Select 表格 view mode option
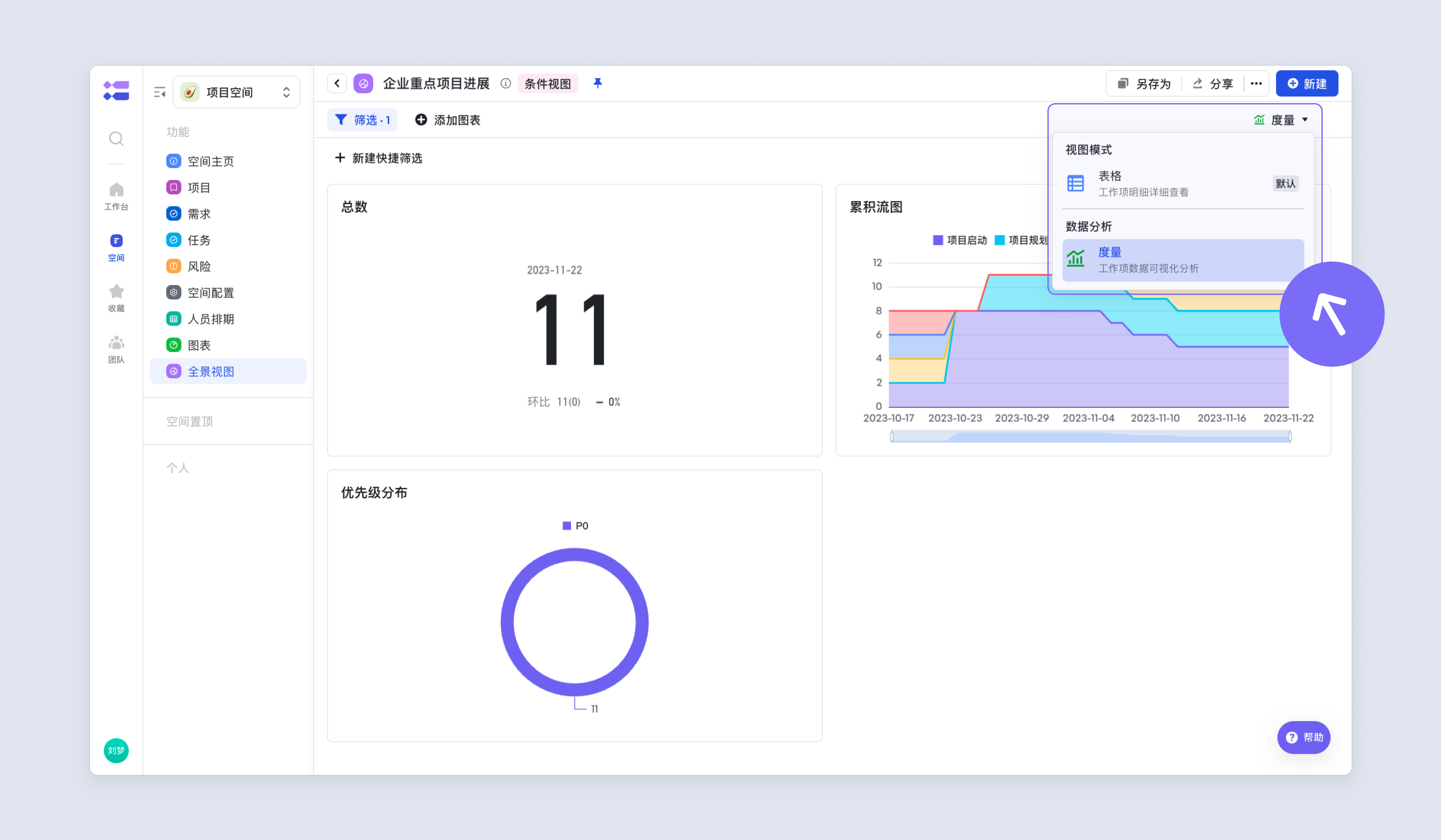The image size is (1441, 840). (x=1183, y=184)
